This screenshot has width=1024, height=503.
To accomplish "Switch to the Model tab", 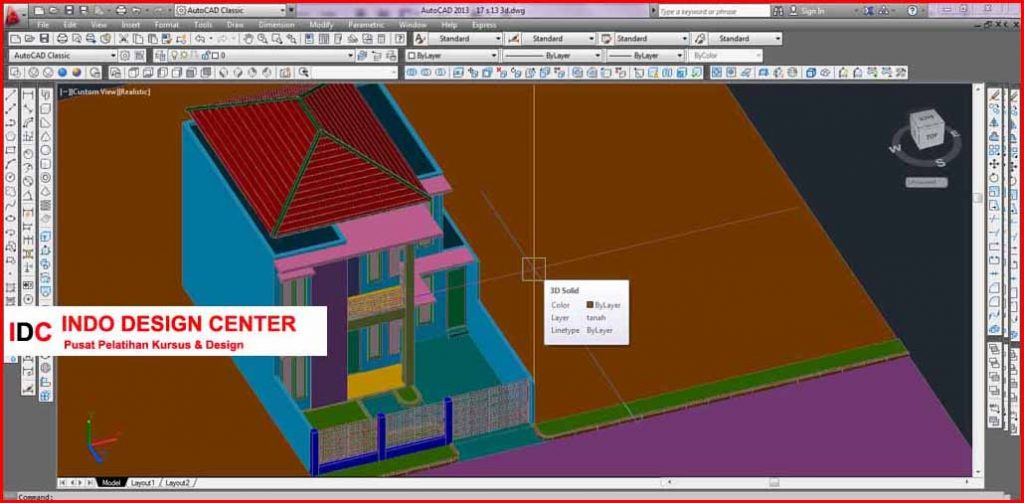I will click(111, 483).
